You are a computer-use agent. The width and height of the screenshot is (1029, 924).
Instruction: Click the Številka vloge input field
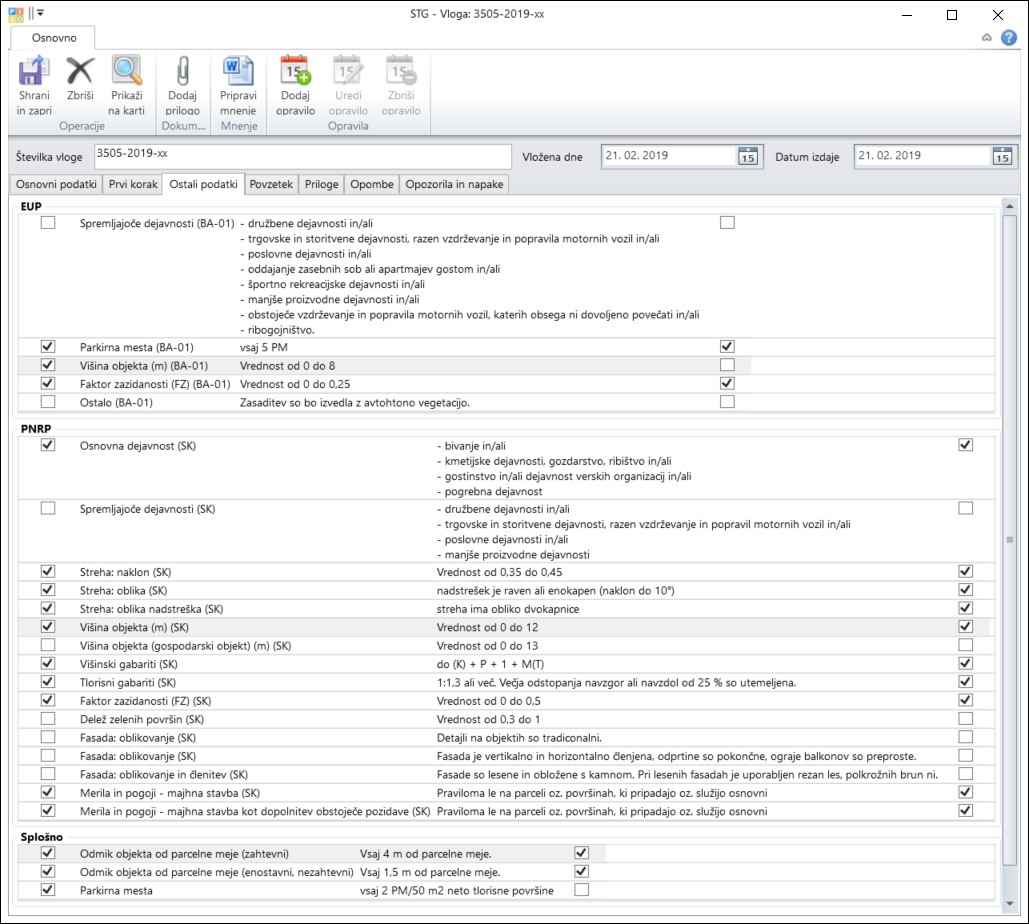coord(303,156)
